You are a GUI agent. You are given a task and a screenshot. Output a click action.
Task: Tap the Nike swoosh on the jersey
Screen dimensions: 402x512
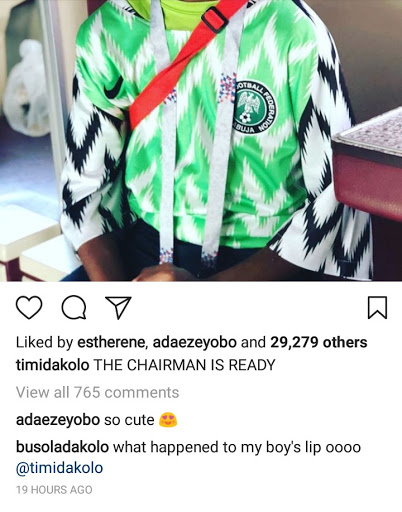coord(113,89)
